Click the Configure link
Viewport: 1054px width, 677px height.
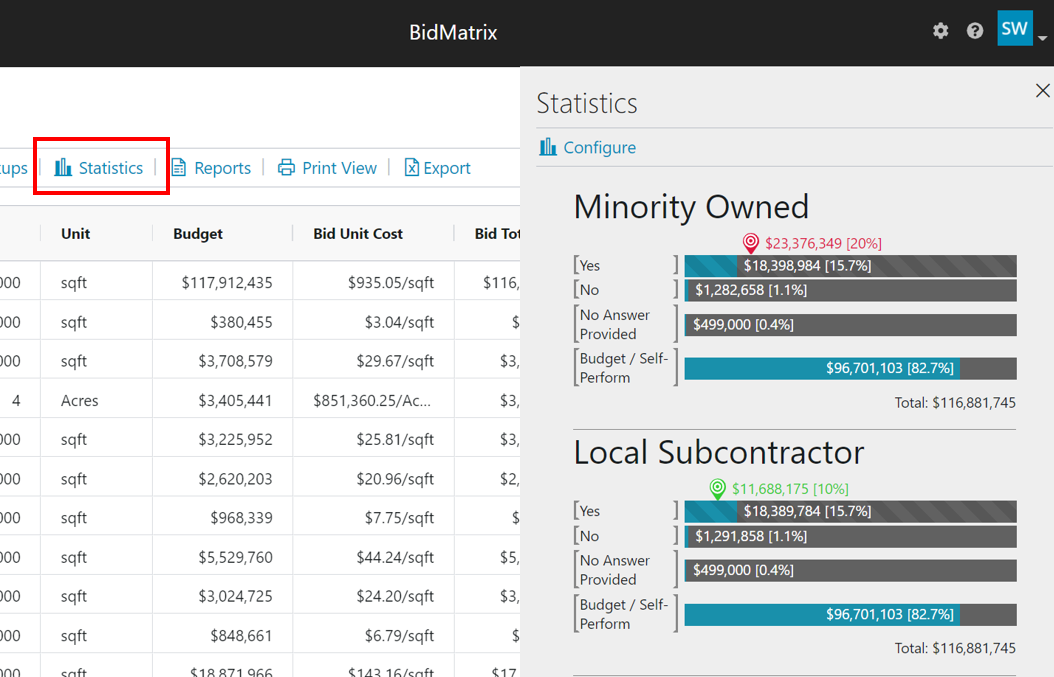598,146
